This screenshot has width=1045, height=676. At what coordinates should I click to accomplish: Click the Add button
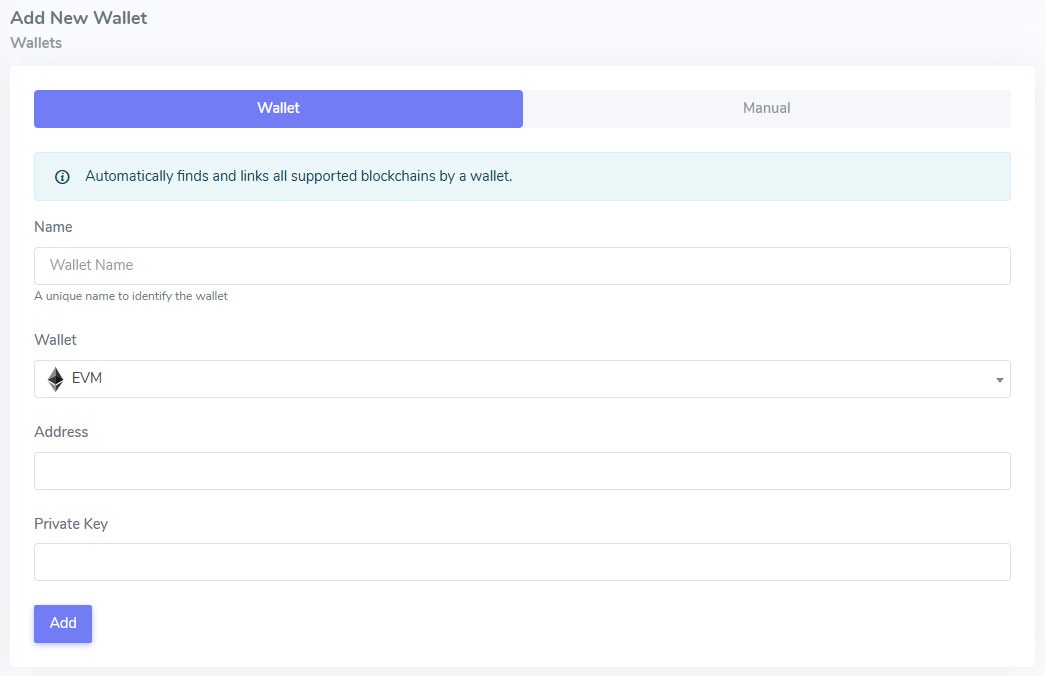point(63,623)
